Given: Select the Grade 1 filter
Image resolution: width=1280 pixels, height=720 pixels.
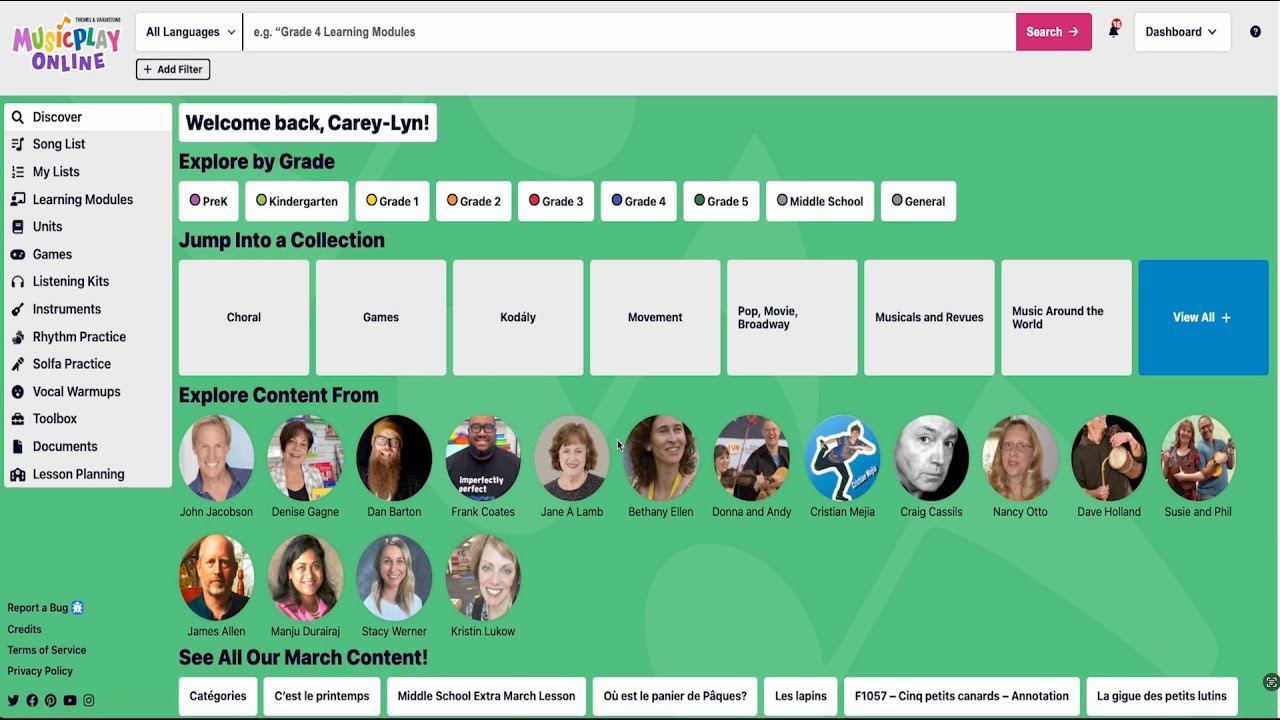Looking at the screenshot, I should click(x=393, y=201).
